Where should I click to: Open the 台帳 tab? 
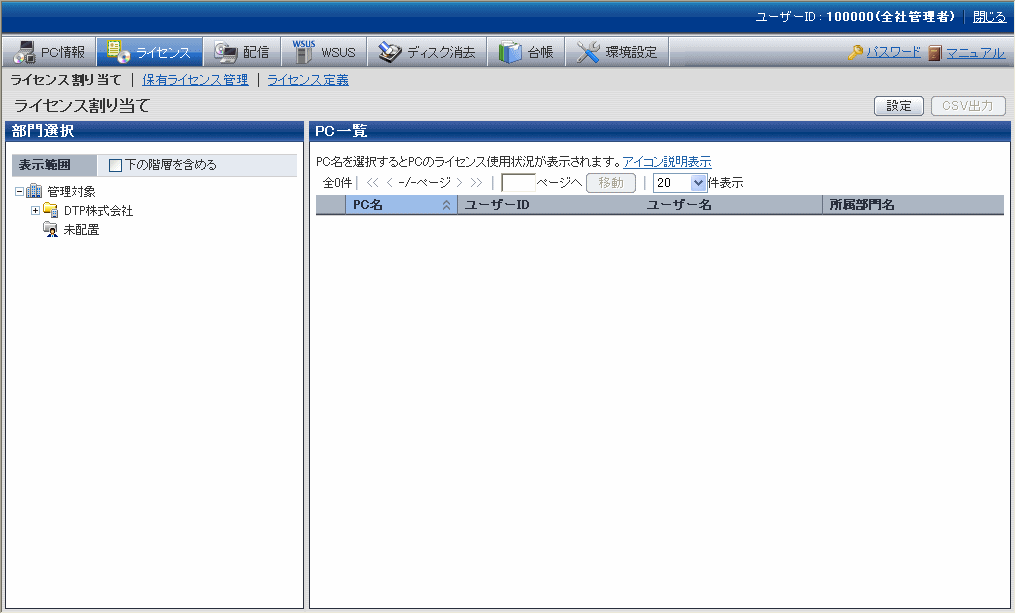coord(526,52)
